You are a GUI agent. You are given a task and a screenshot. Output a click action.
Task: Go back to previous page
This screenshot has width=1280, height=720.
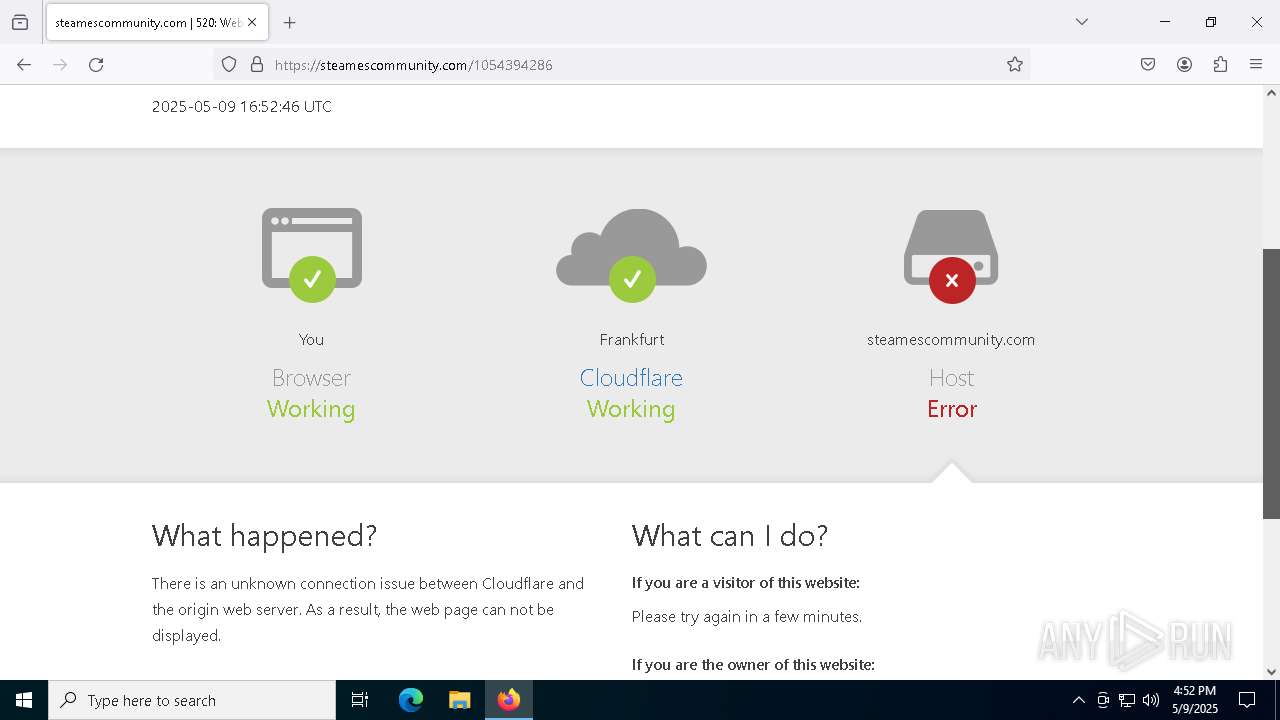[24, 64]
